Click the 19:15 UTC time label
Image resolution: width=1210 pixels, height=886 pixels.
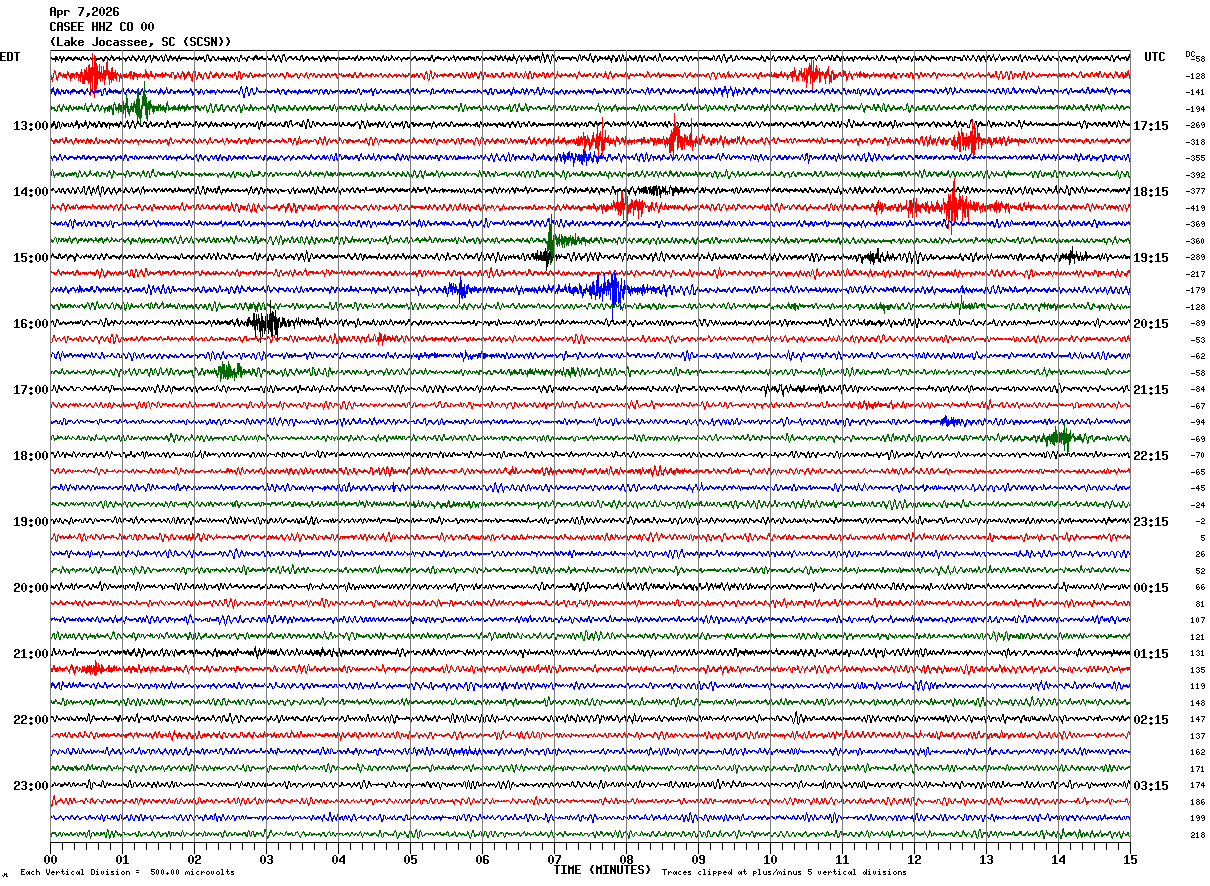1151,258
